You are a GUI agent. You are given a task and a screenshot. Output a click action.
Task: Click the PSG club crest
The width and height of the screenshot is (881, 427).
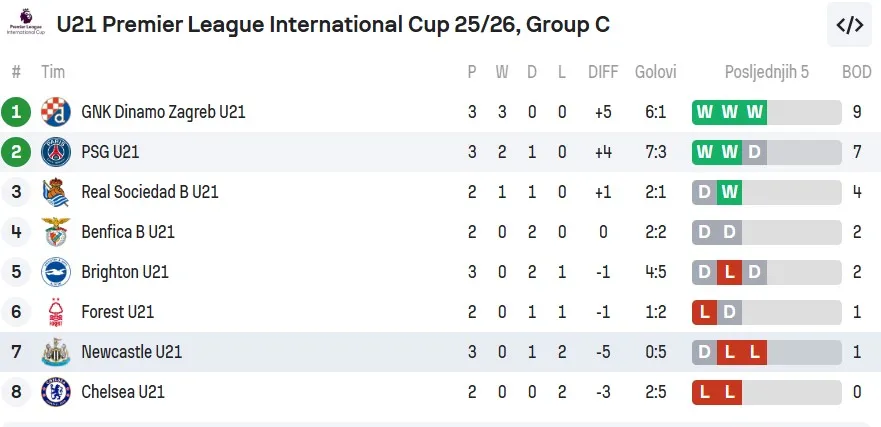(56, 152)
